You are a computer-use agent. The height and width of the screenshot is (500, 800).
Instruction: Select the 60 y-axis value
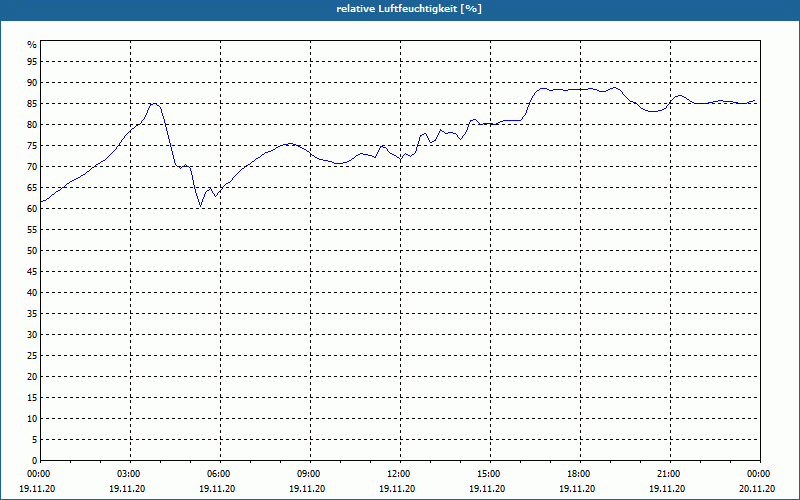pyautogui.click(x=32, y=209)
